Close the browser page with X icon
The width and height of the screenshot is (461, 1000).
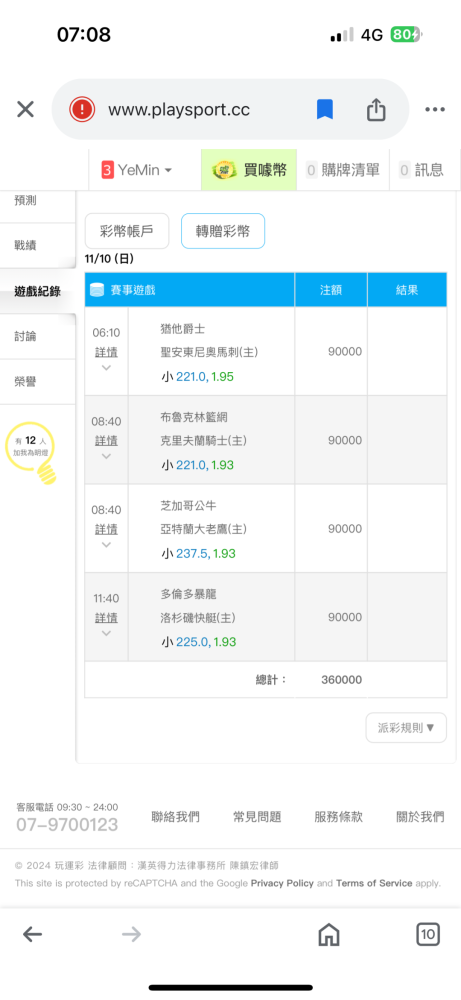pos(26,110)
